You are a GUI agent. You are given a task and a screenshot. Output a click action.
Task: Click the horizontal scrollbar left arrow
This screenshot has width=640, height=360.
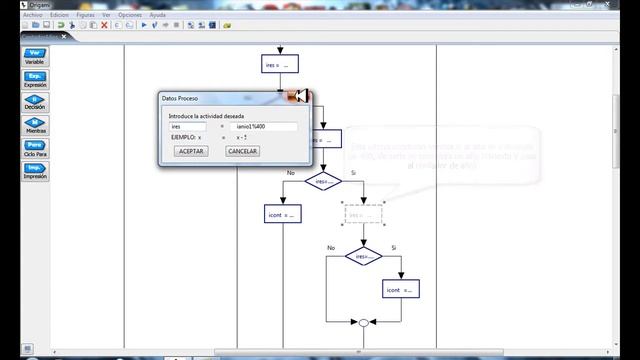54,352
